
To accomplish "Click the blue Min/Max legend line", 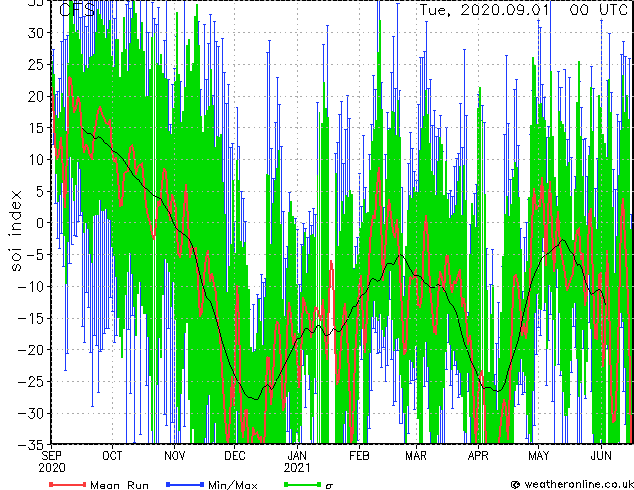I will pos(185,484).
